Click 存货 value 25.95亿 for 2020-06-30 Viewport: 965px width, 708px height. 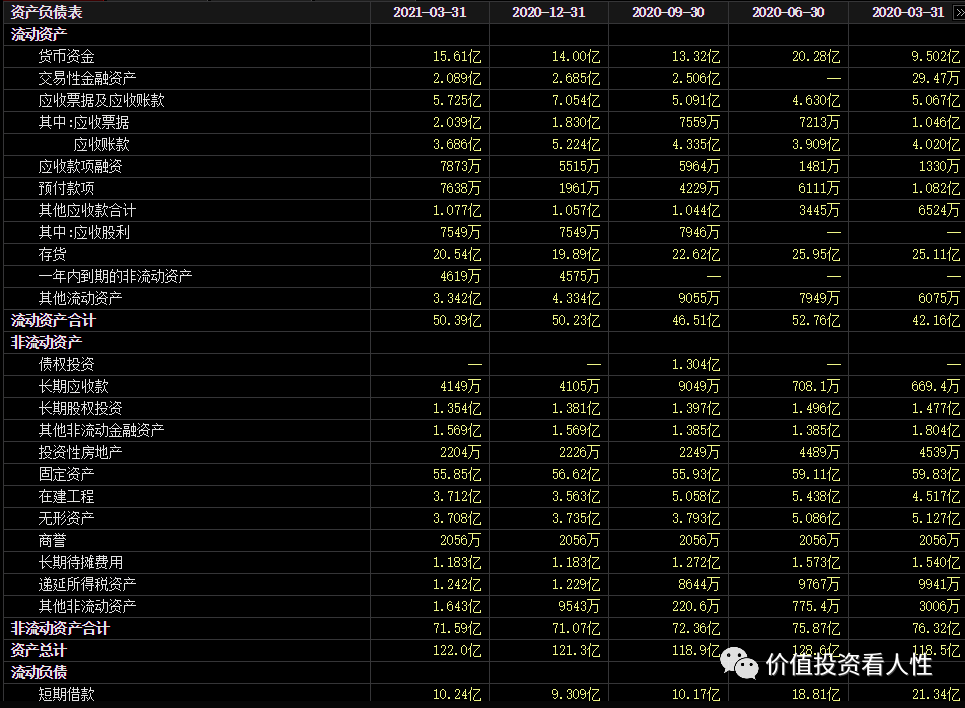815,255
